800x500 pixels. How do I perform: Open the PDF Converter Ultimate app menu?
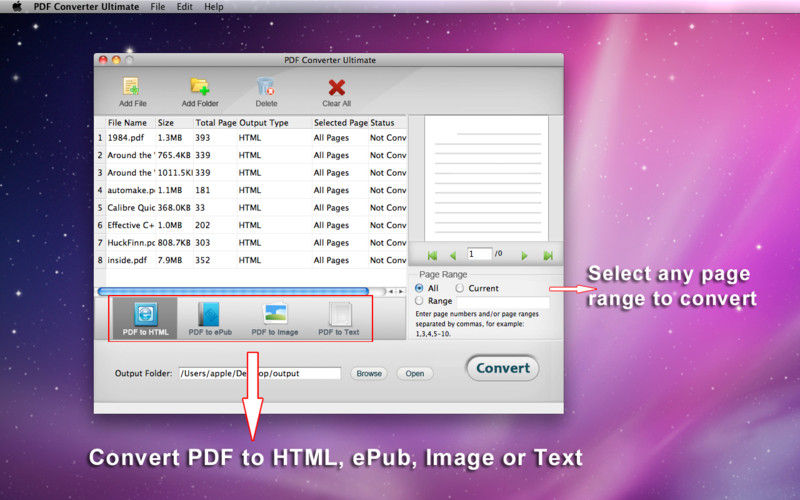86,7
